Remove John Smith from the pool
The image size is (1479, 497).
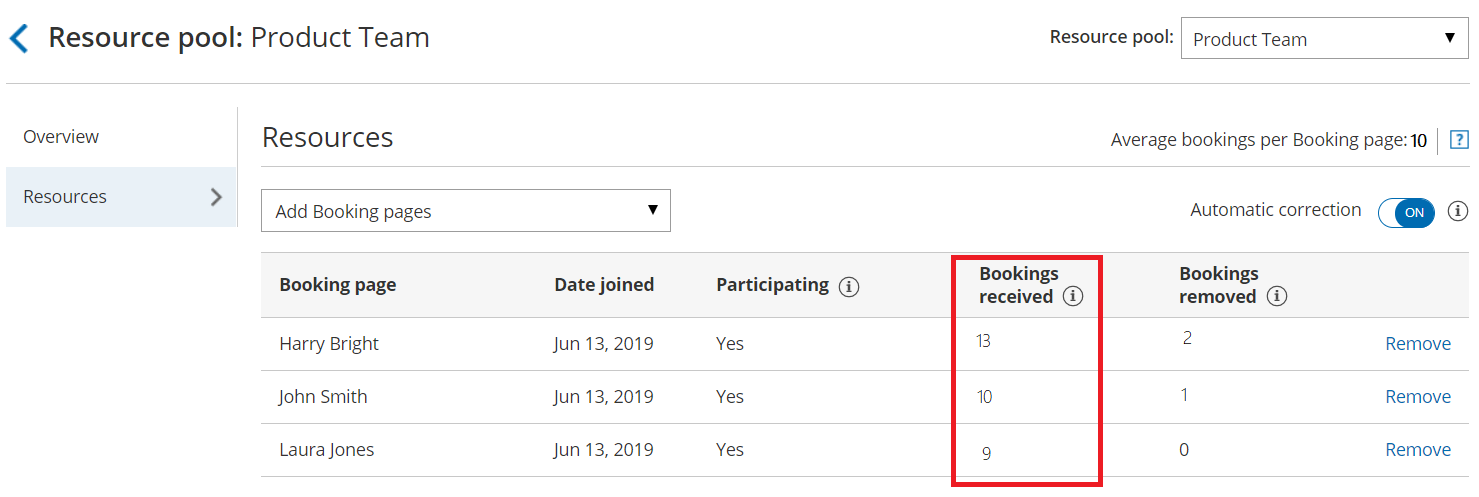click(1417, 397)
